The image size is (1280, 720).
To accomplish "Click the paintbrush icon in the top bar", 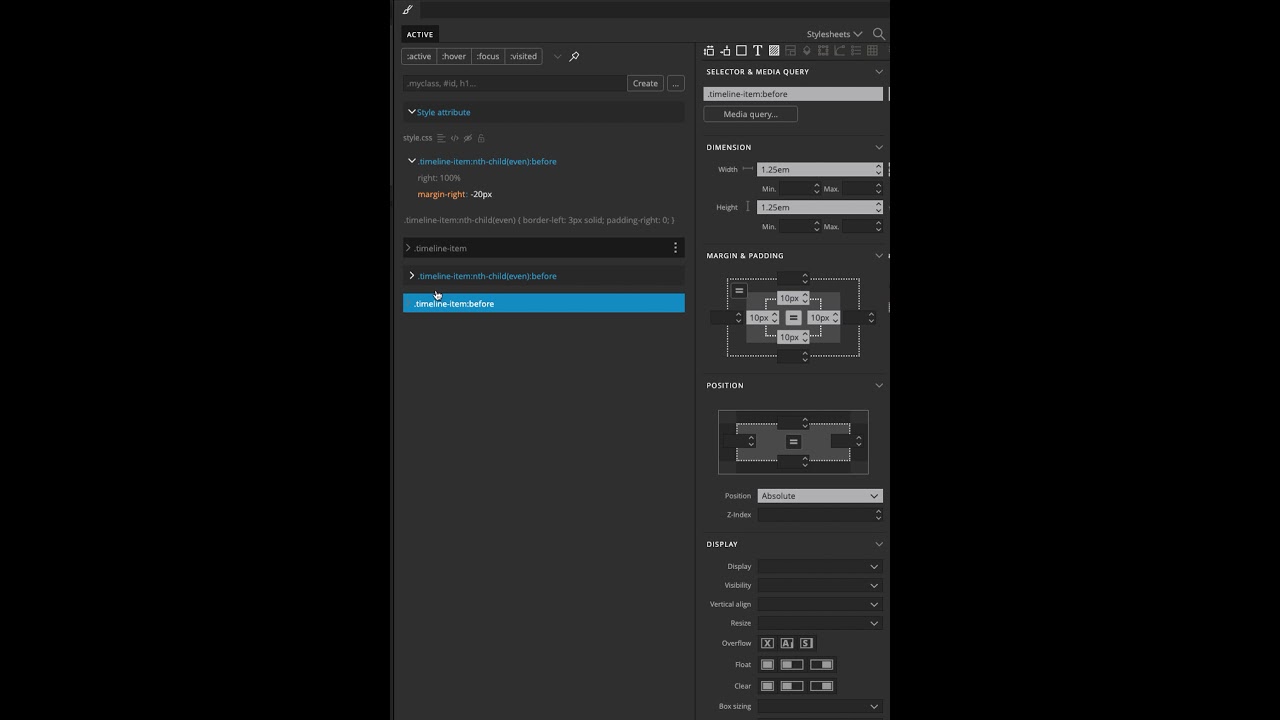I will click(407, 9).
